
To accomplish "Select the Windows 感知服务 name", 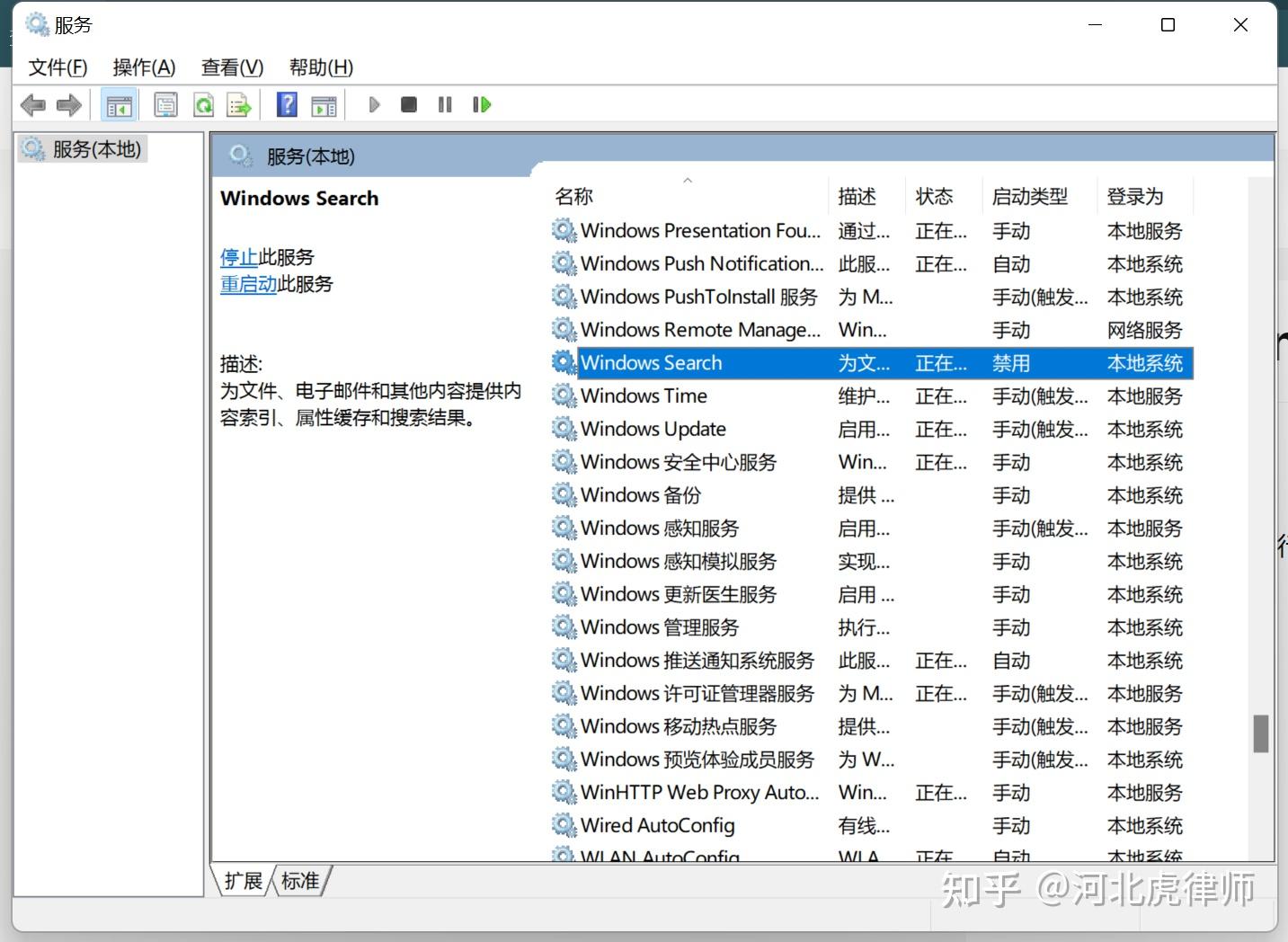I will pos(660,528).
